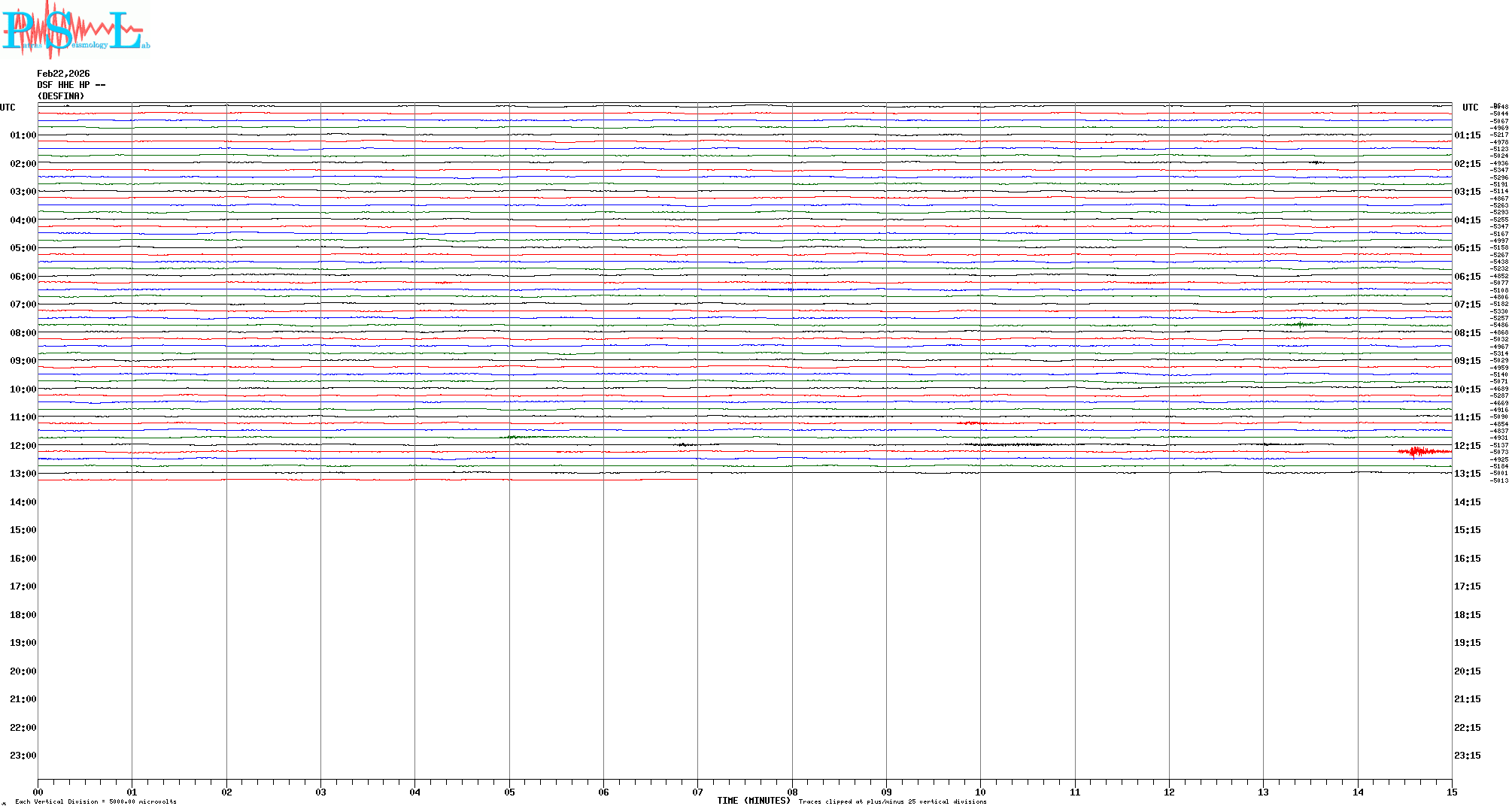Click the 20:00 hour label on left axis
1512x812 pixels.
click(23, 671)
